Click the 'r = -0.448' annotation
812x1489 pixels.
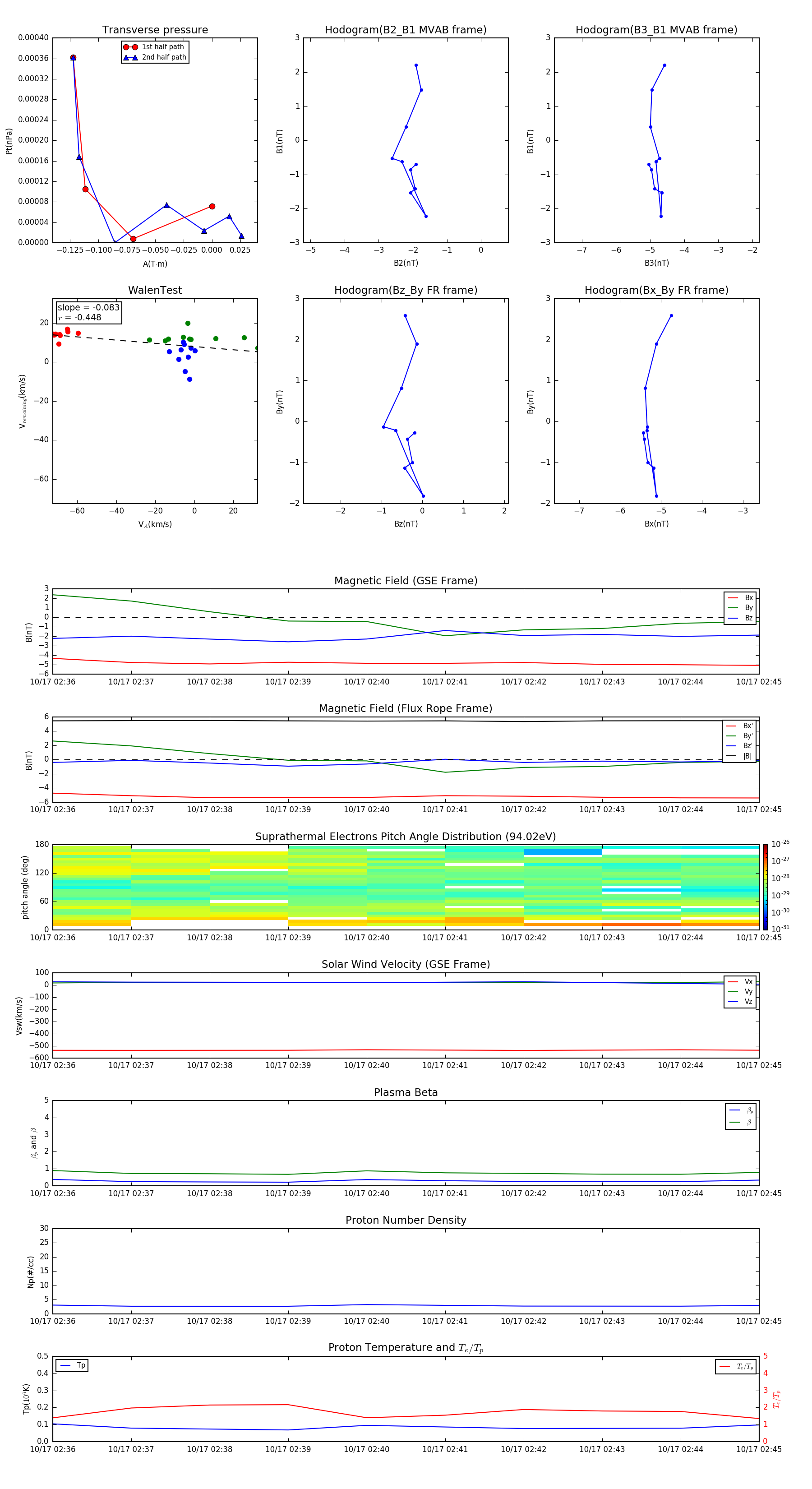(80, 317)
